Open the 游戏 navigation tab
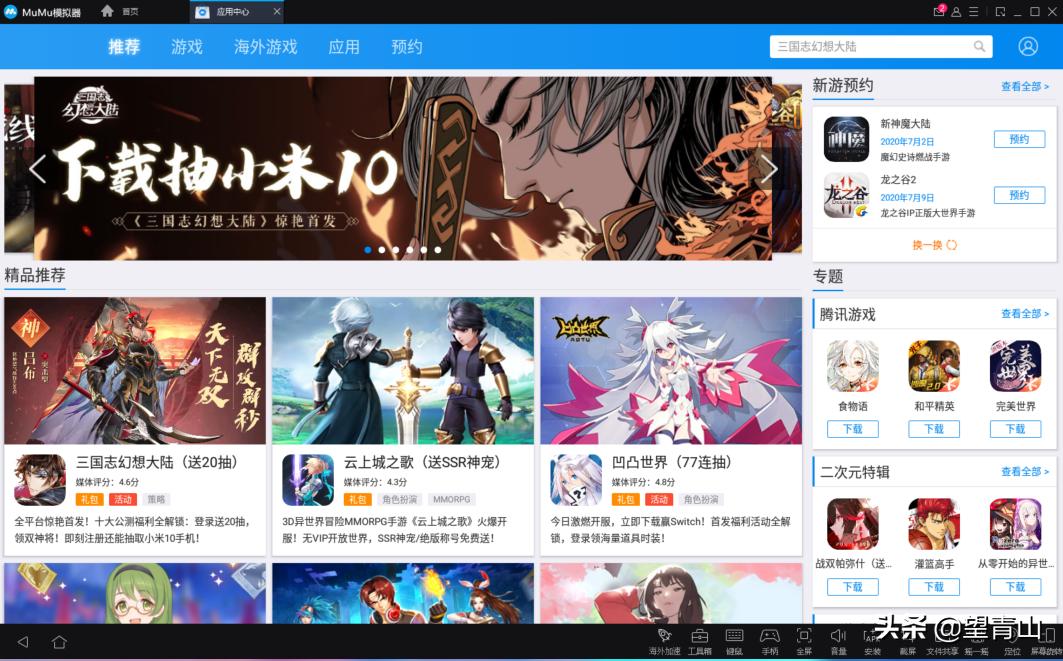This screenshot has width=1063, height=661. point(186,47)
